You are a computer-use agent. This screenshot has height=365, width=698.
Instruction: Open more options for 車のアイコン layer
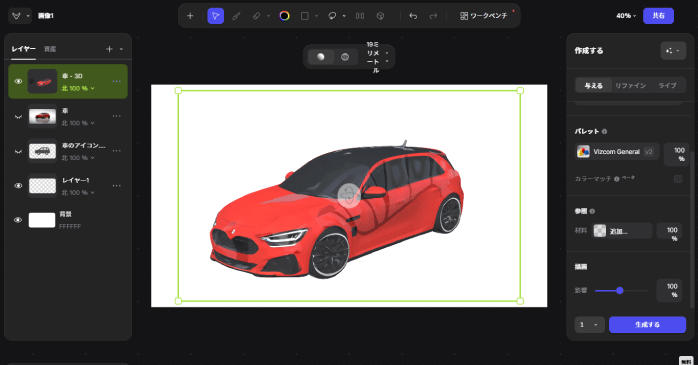pyautogui.click(x=117, y=151)
